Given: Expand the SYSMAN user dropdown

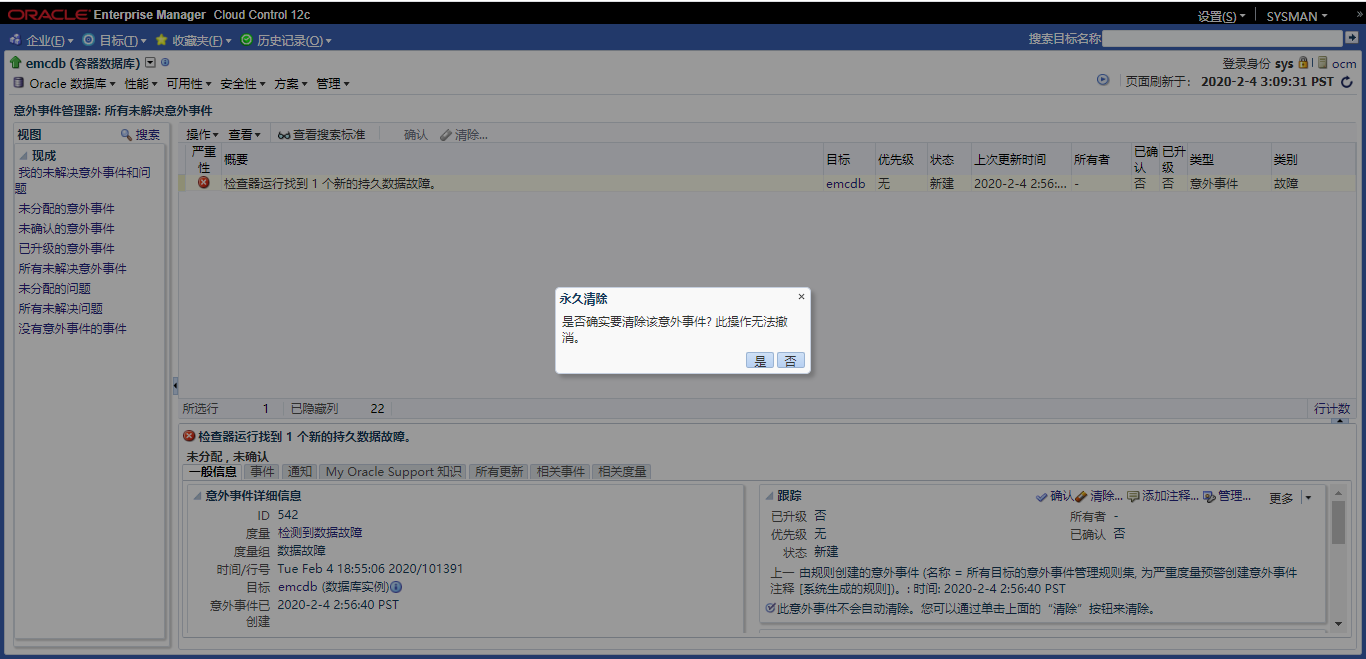Looking at the screenshot, I should click(1297, 16).
